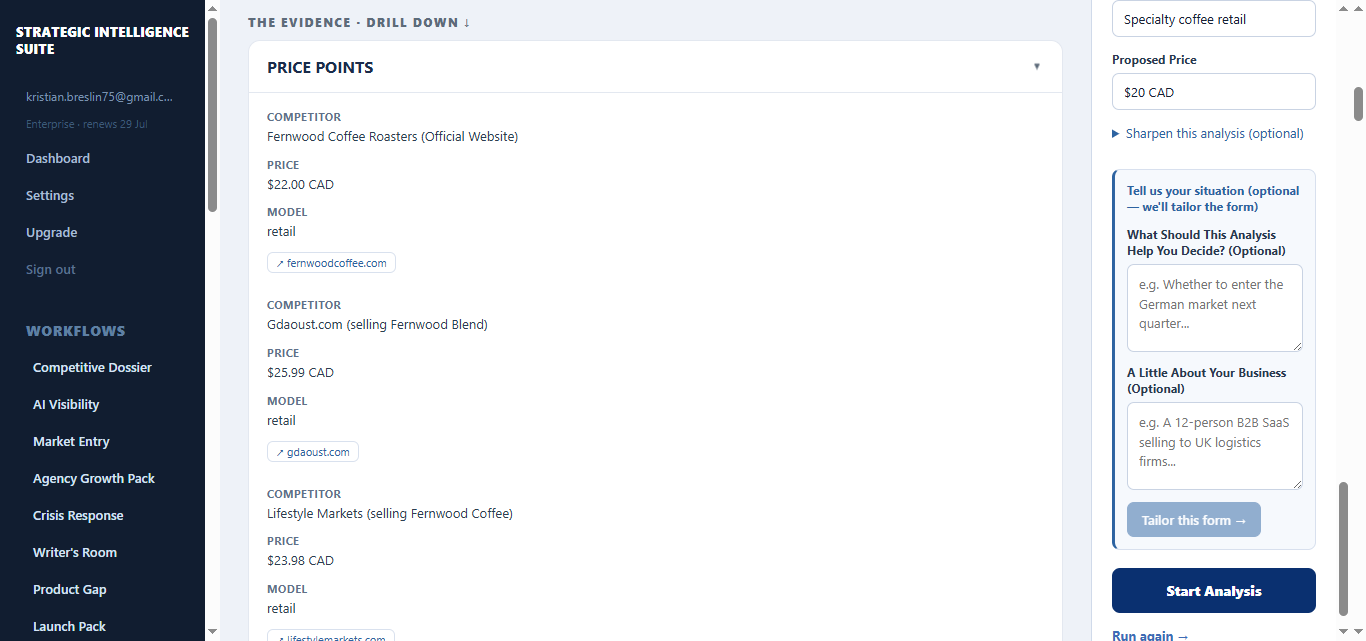Click the Enterprise renews 29 Jul text

87,124
